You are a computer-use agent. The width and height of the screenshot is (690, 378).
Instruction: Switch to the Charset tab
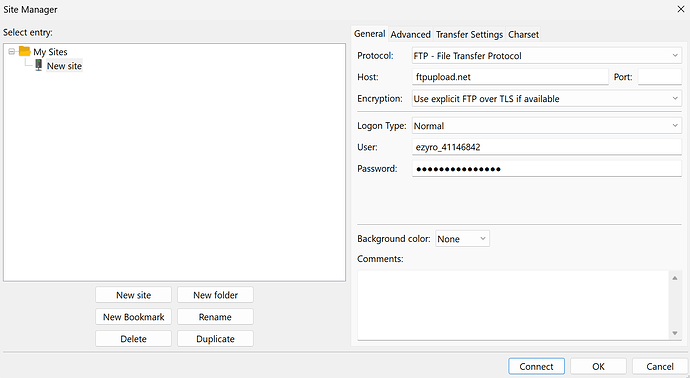(523, 34)
